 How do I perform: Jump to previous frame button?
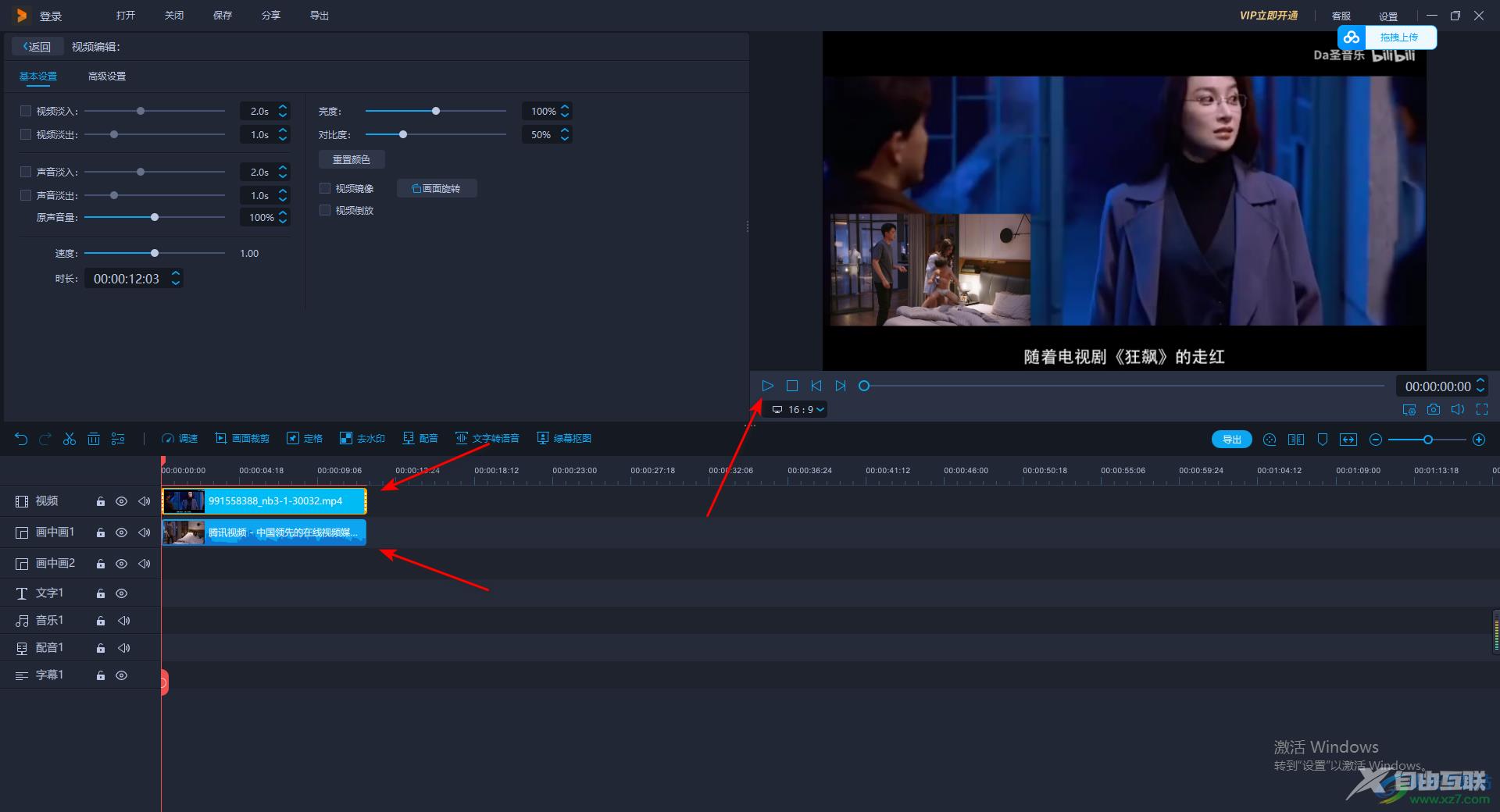click(816, 386)
